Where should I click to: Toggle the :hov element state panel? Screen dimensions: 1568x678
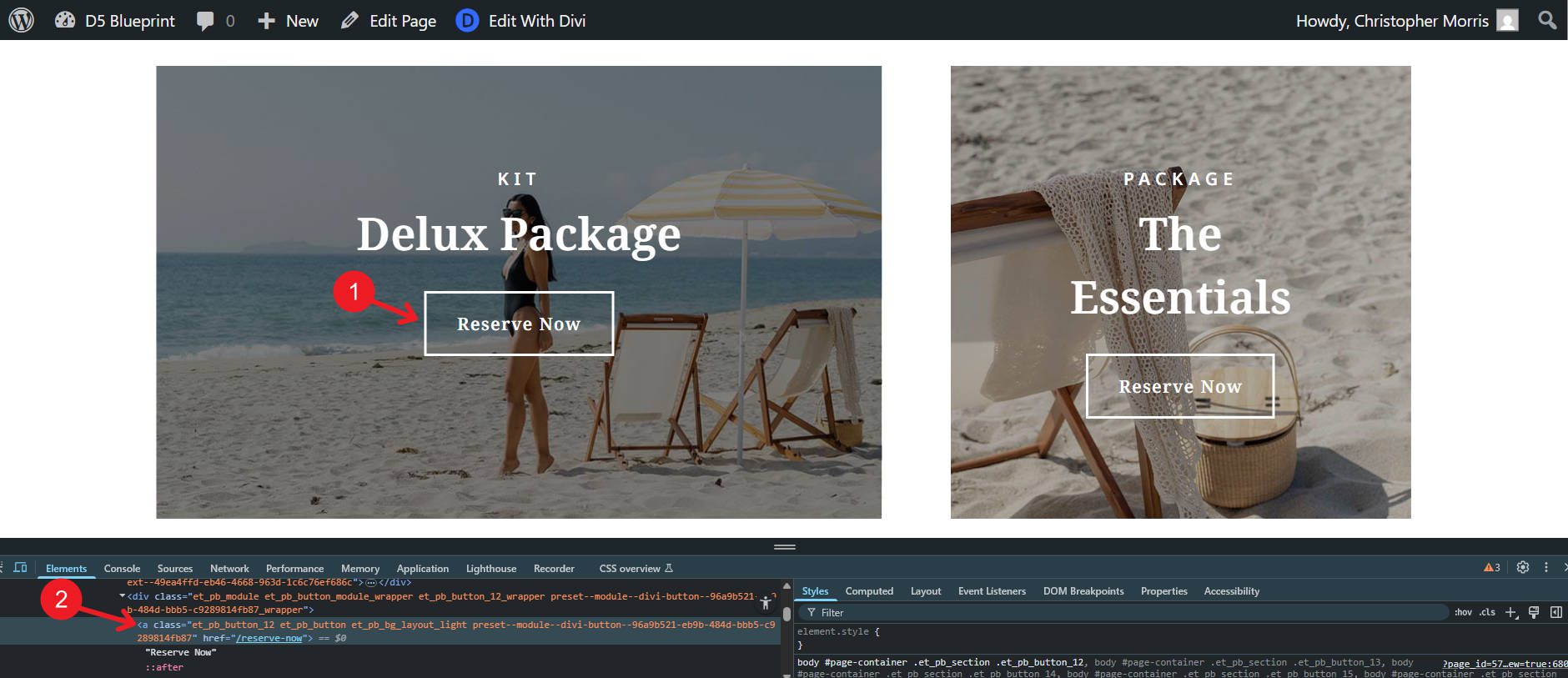click(x=1463, y=612)
